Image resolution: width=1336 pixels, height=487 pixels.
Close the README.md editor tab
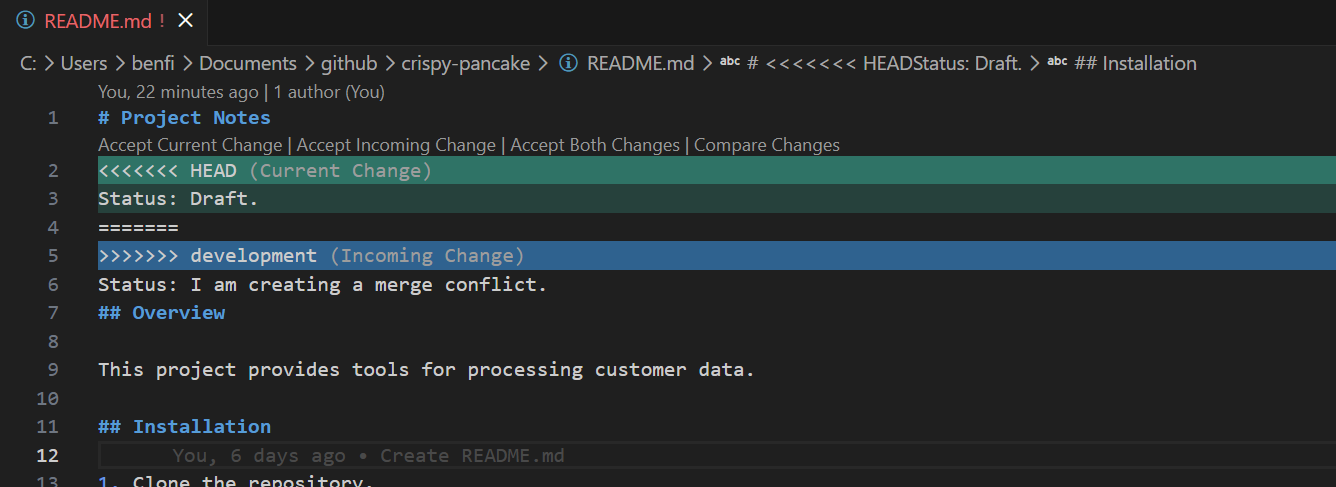[x=185, y=21]
